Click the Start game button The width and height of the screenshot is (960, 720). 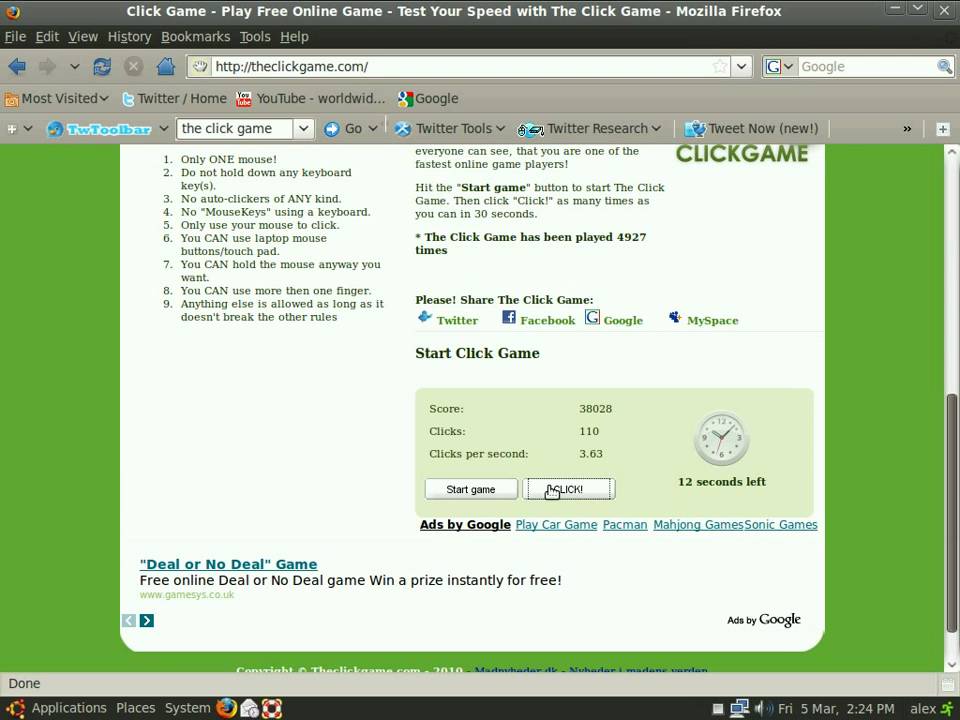(x=471, y=489)
